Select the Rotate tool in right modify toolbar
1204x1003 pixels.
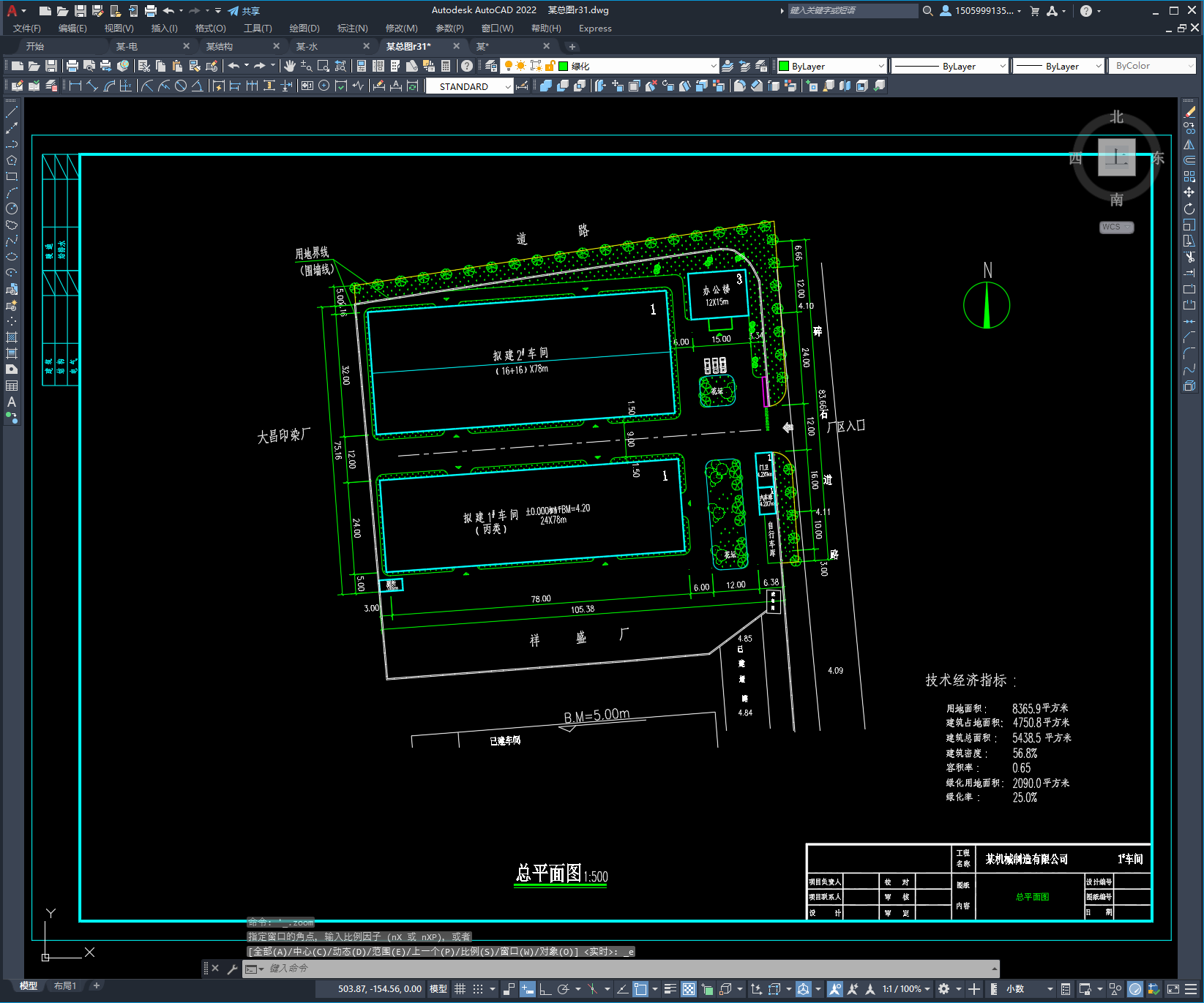pos(1189,209)
